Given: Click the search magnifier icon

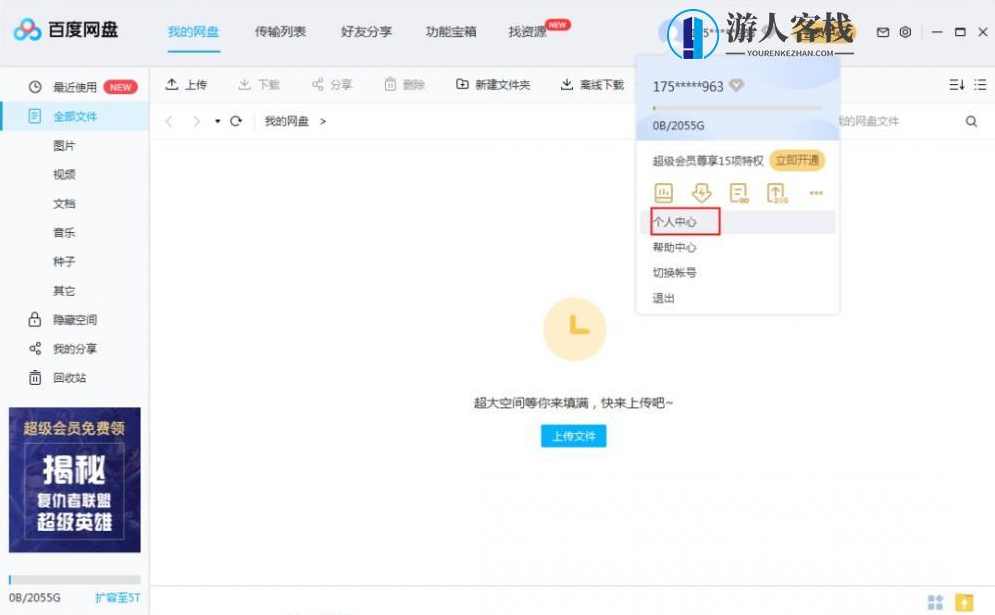Looking at the screenshot, I should coord(971,121).
